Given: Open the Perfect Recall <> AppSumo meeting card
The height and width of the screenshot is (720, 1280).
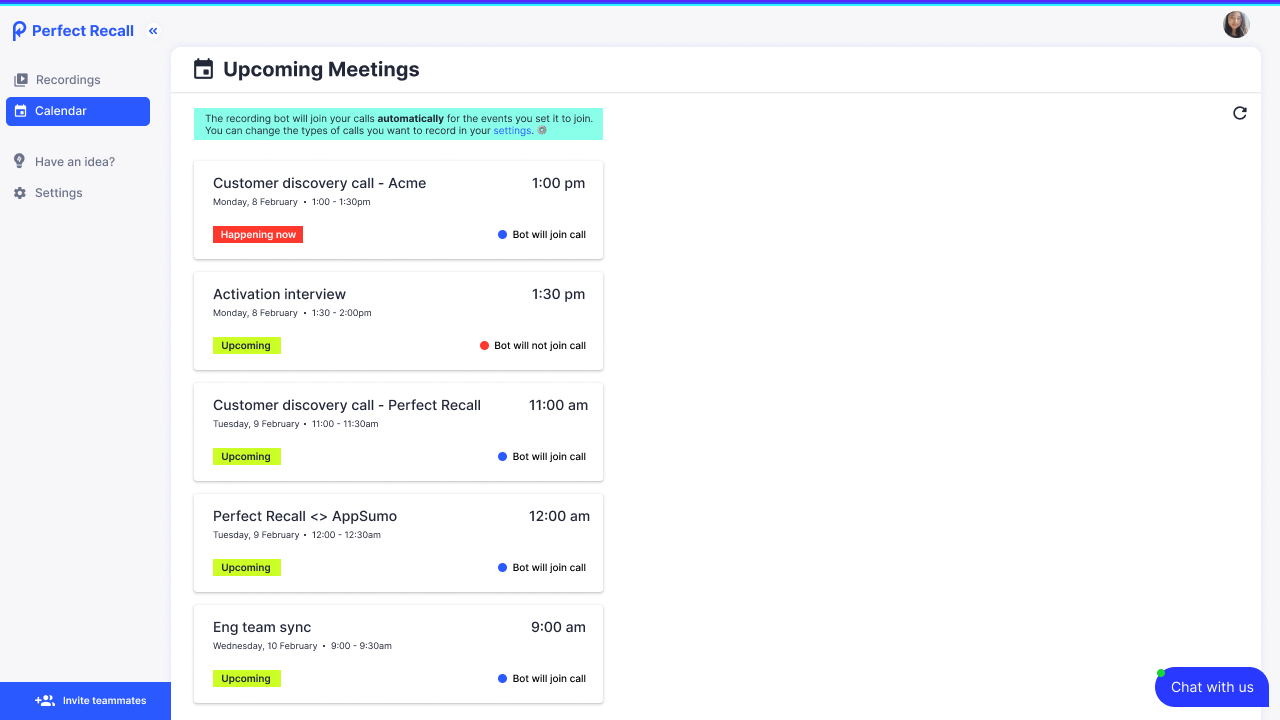Looking at the screenshot, I should (398, 541).
